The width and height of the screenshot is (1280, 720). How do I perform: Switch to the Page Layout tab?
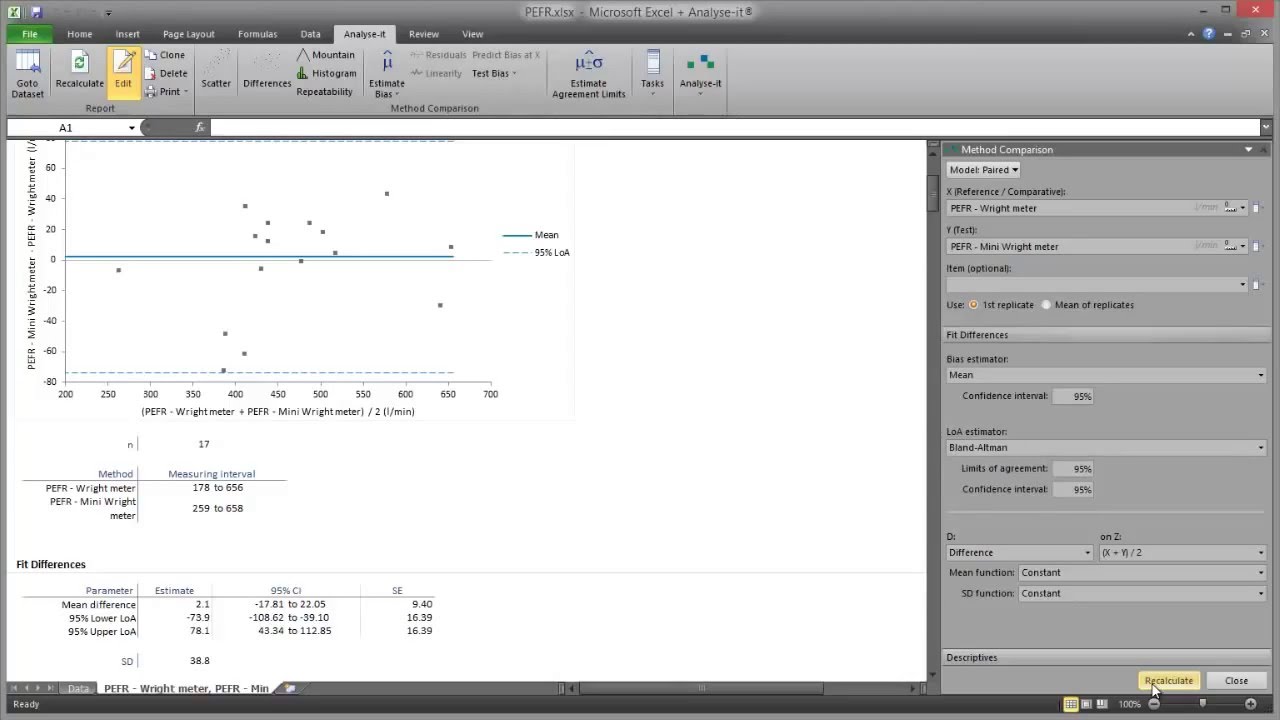click(189, 34)
